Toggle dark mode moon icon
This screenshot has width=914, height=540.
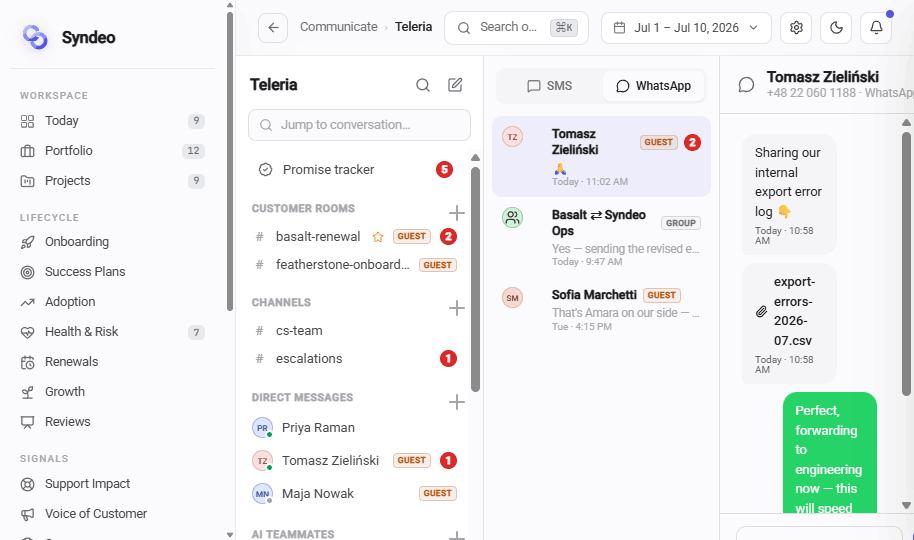(x=836, y=27)
